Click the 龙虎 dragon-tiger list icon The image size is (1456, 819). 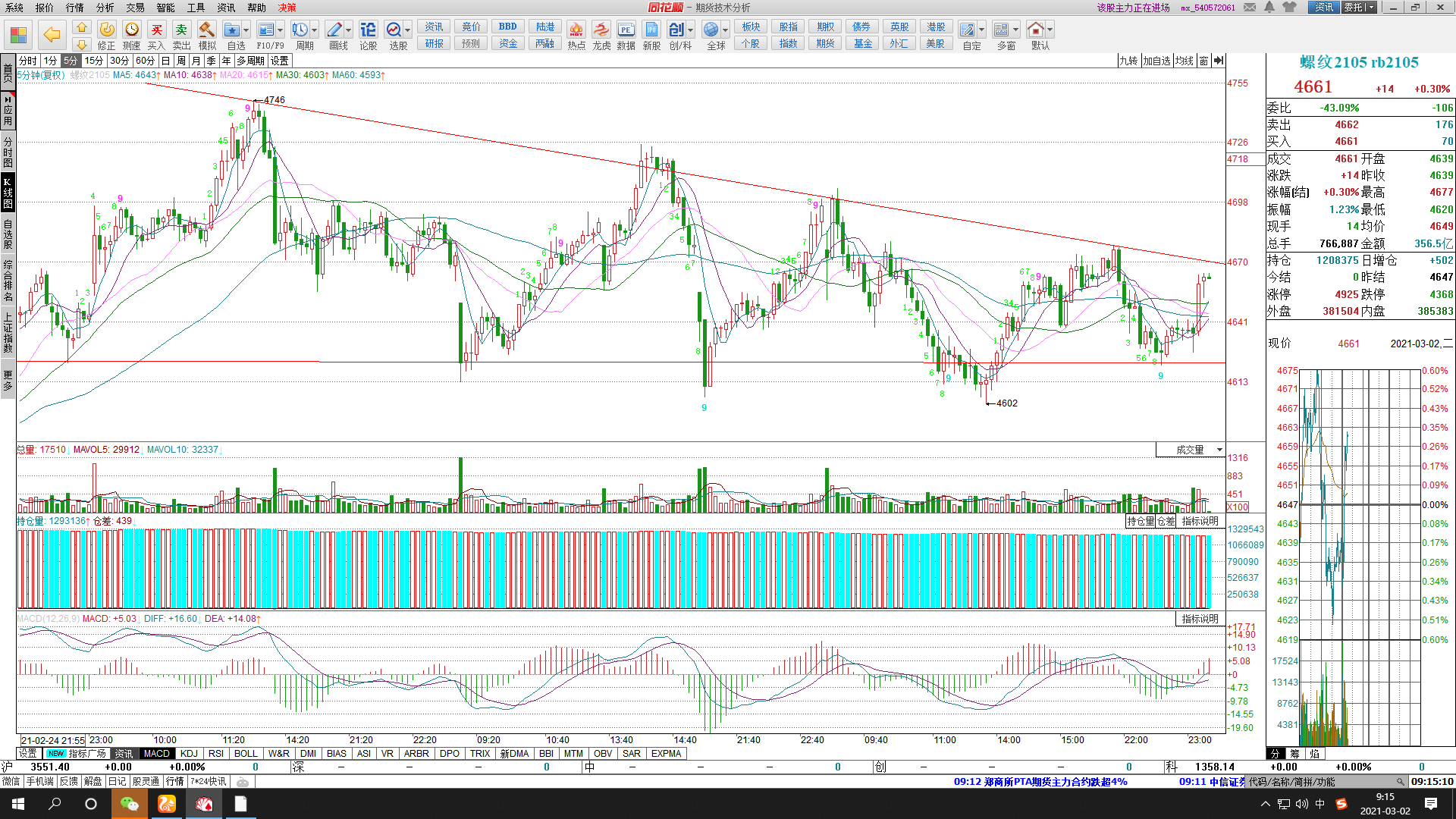point(601,30)
